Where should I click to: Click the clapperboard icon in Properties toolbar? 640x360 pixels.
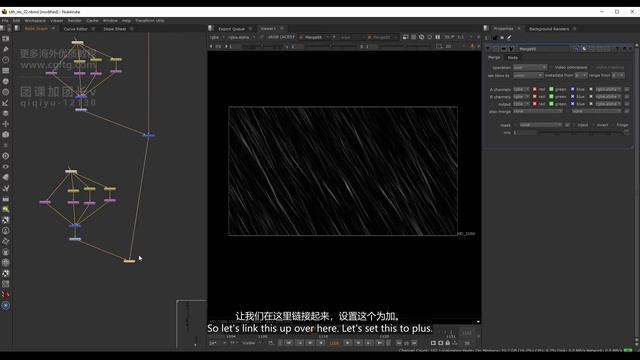[495, 38]
